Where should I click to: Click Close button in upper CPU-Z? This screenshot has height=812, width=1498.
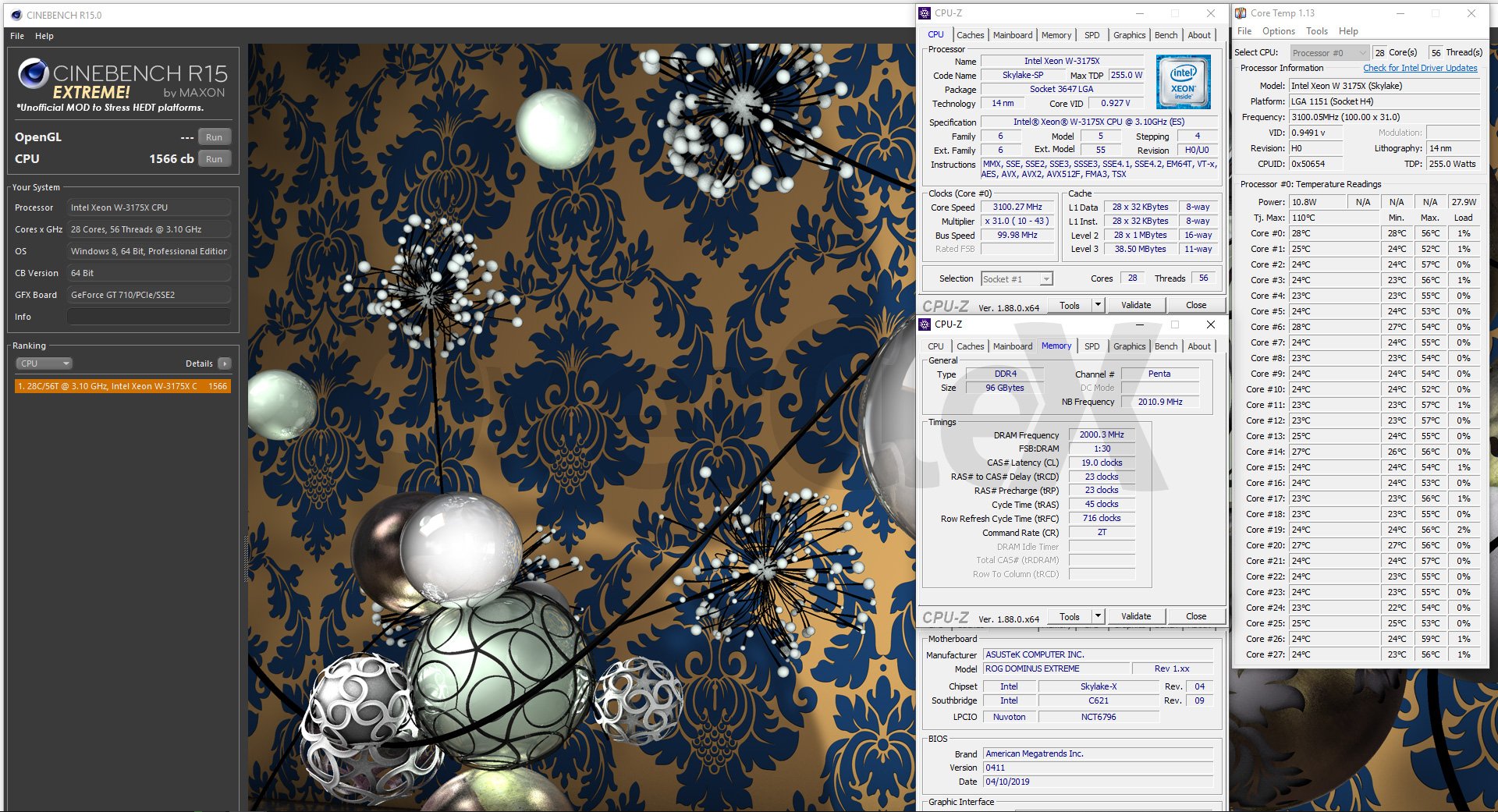pos(1196,305)
